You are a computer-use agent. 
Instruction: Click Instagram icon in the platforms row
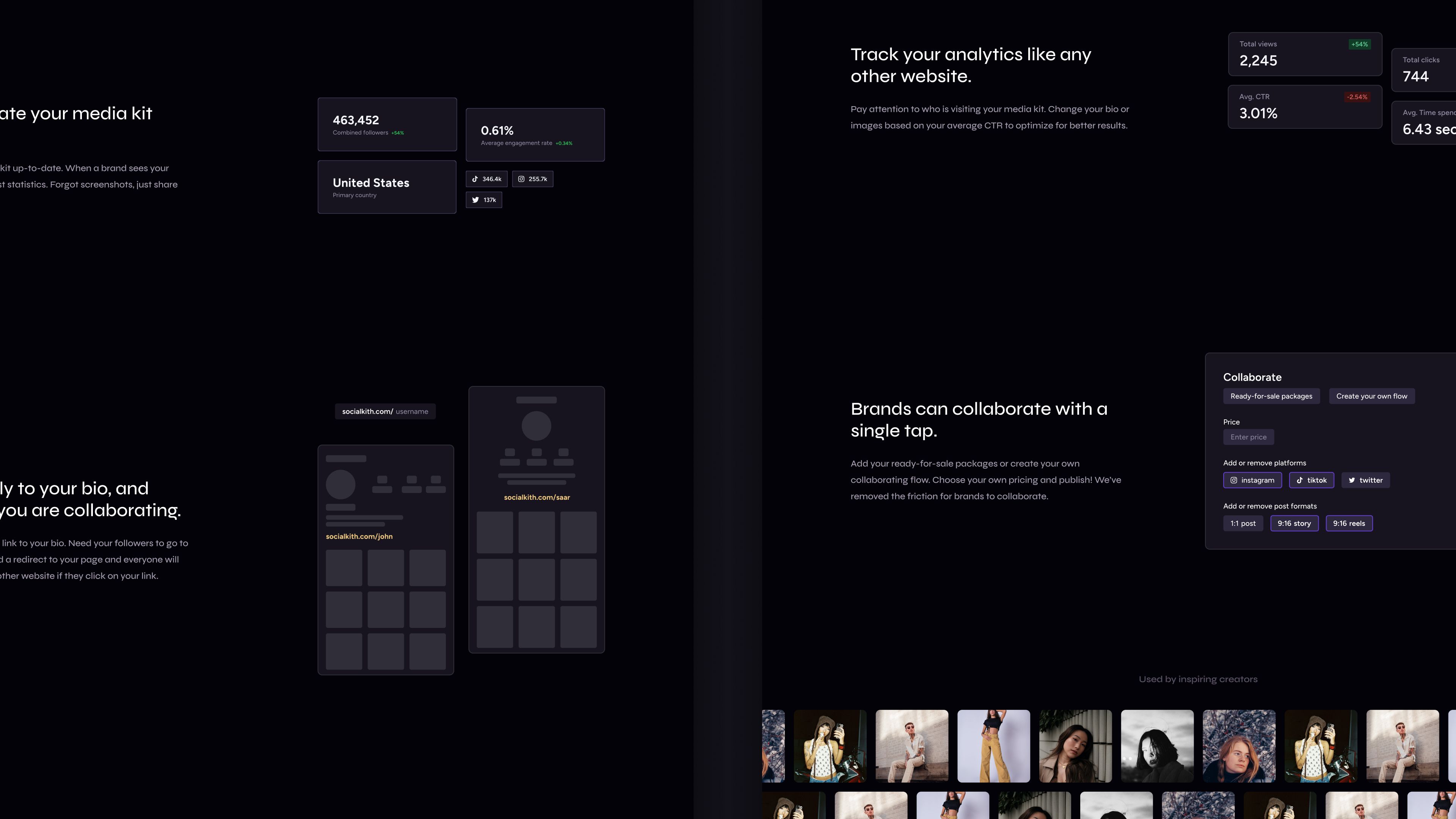point(1234,480)
